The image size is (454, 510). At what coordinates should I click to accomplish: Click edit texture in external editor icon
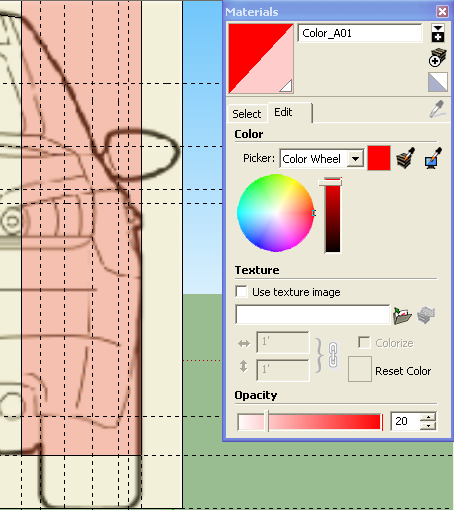(x=426, y=315)
